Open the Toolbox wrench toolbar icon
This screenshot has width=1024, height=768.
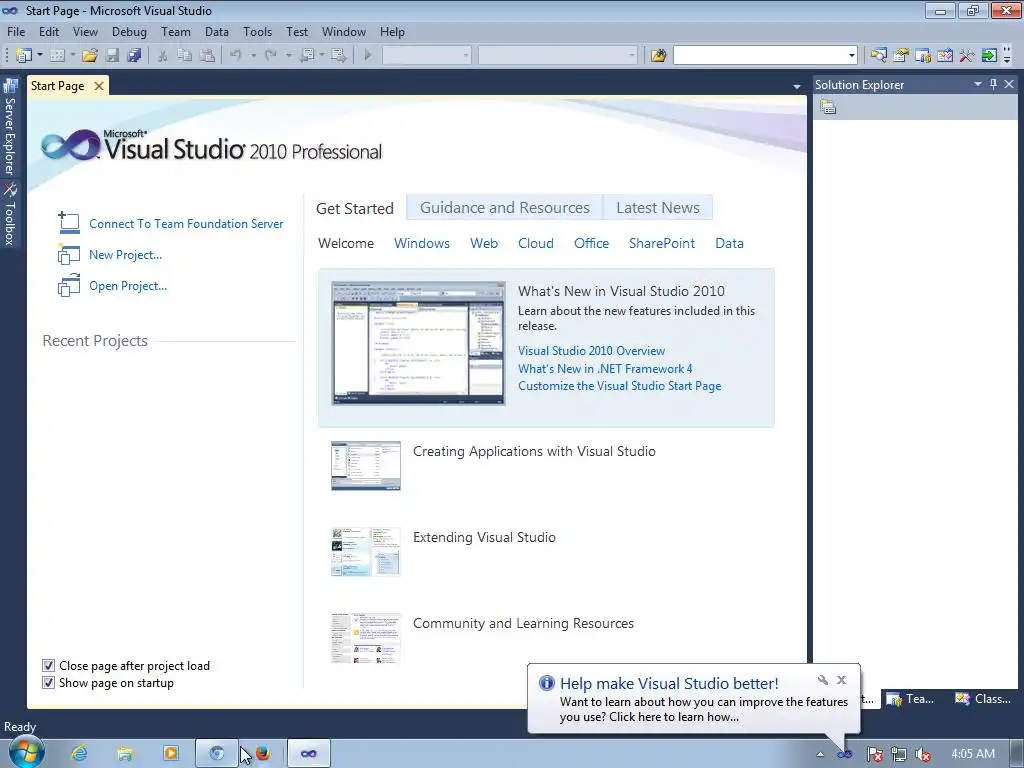(967, 56)
